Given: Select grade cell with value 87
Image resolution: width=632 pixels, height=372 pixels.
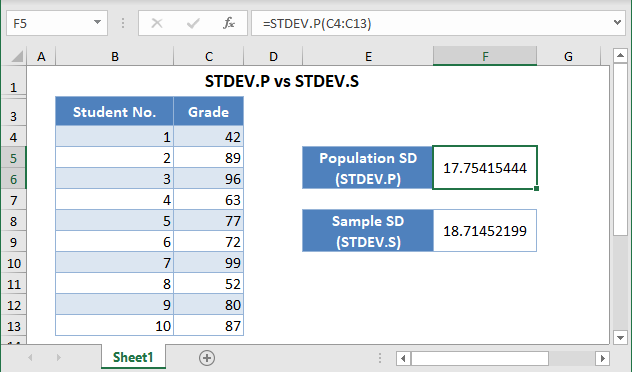Looking at the screenshot, I should tap(208, 326).
